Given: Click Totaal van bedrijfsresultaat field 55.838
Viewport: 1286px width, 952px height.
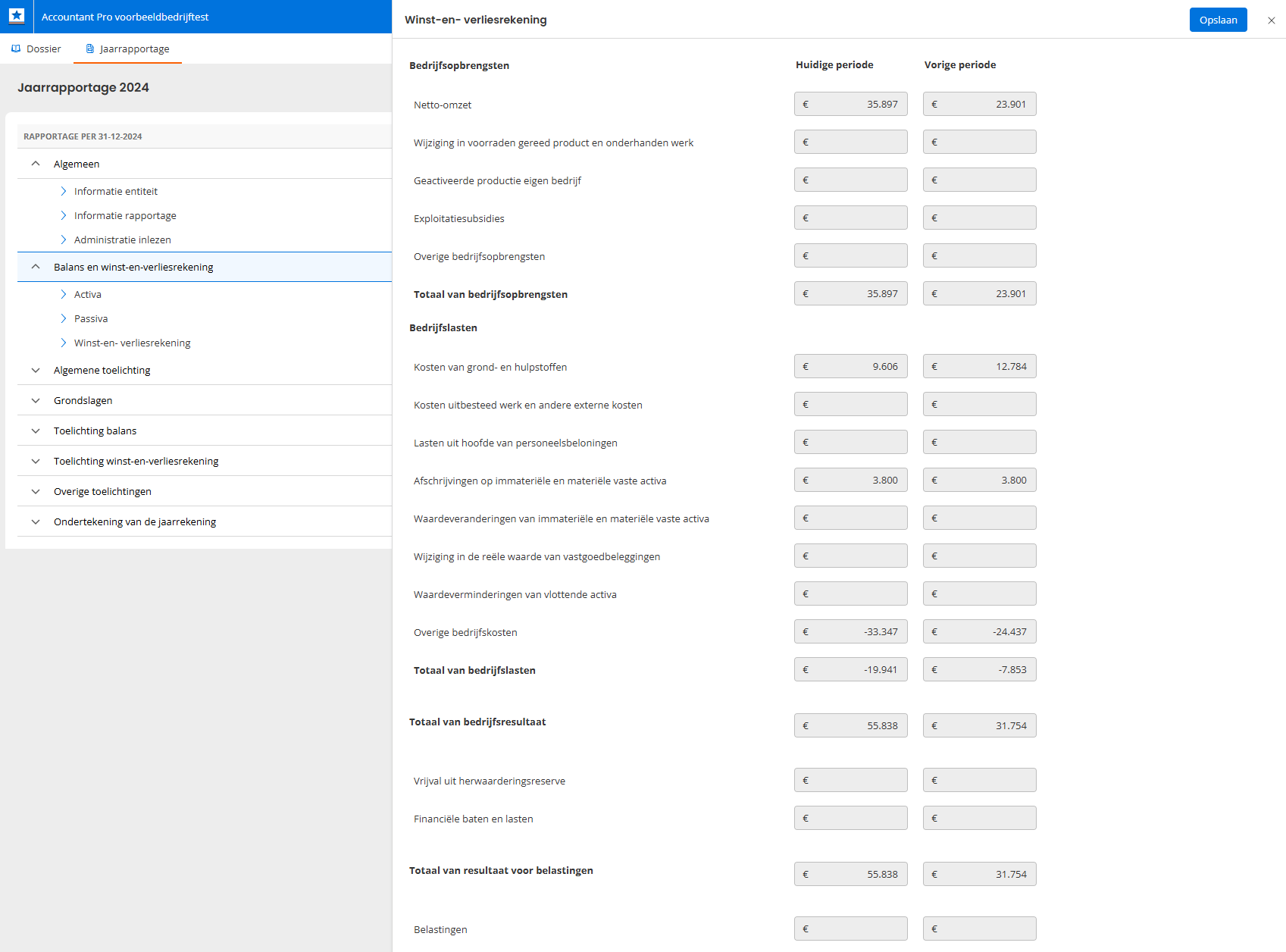Looking at the screenshot, I should click(851, 725).
